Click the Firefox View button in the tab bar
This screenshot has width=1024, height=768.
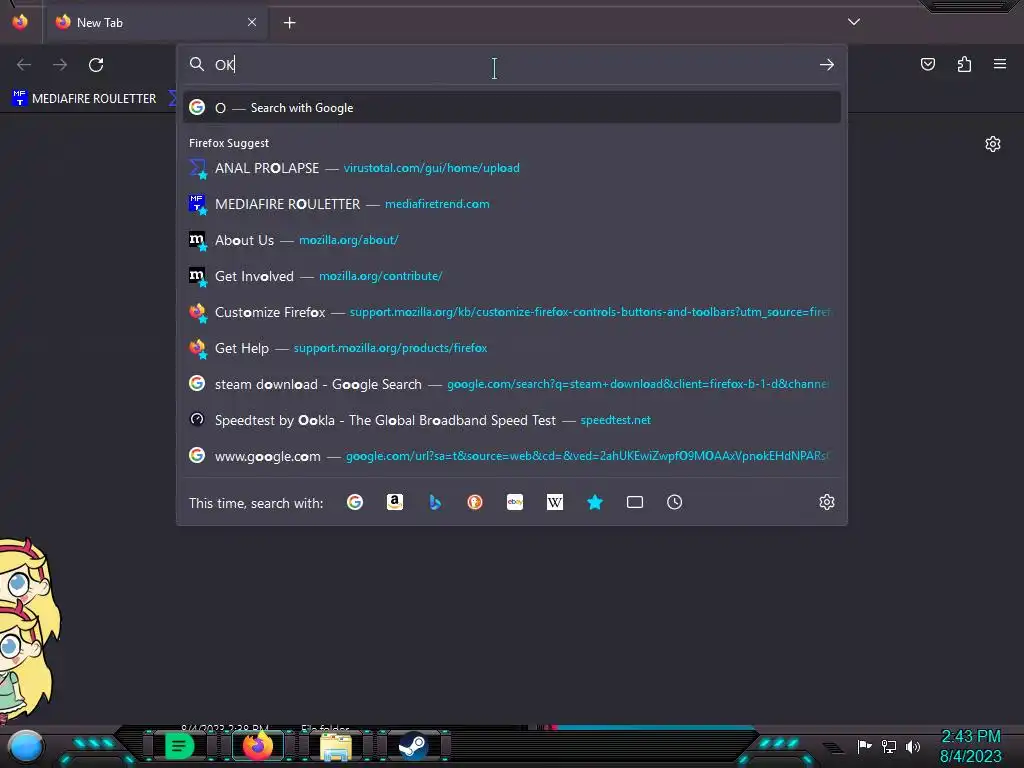pyautogui.click(x=20, y=22)
